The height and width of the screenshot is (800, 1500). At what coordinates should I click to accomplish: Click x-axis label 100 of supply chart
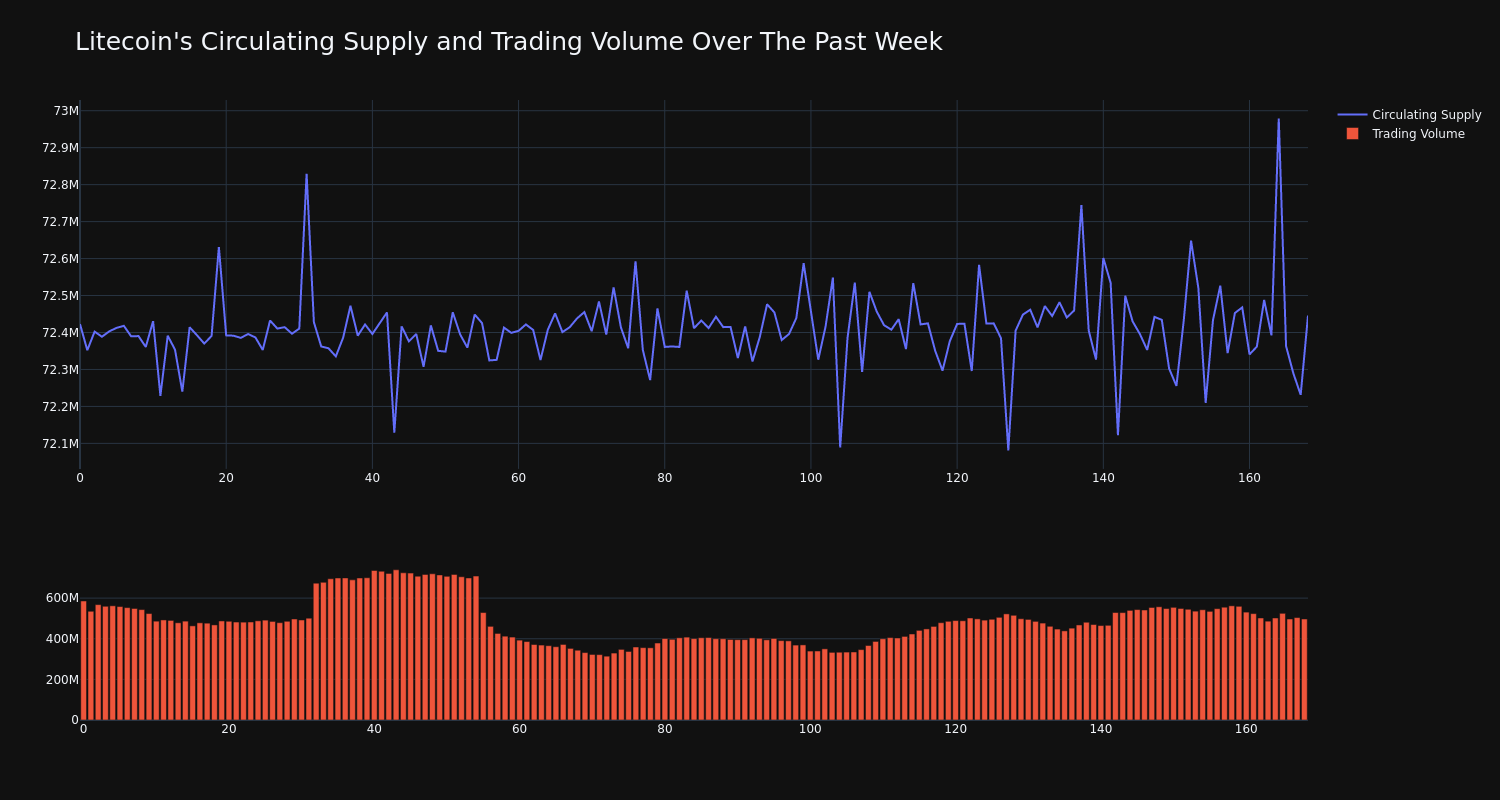(x=811, y=478)
